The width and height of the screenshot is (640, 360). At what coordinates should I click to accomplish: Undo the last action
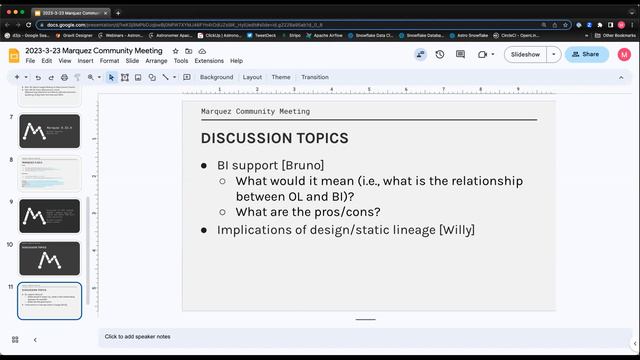(x=38, y=77)
